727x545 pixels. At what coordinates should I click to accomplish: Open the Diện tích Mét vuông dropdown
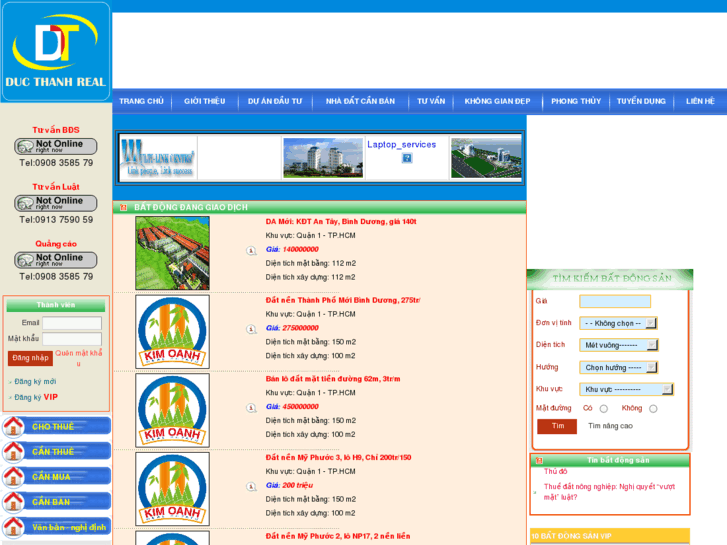pos(619,345)
